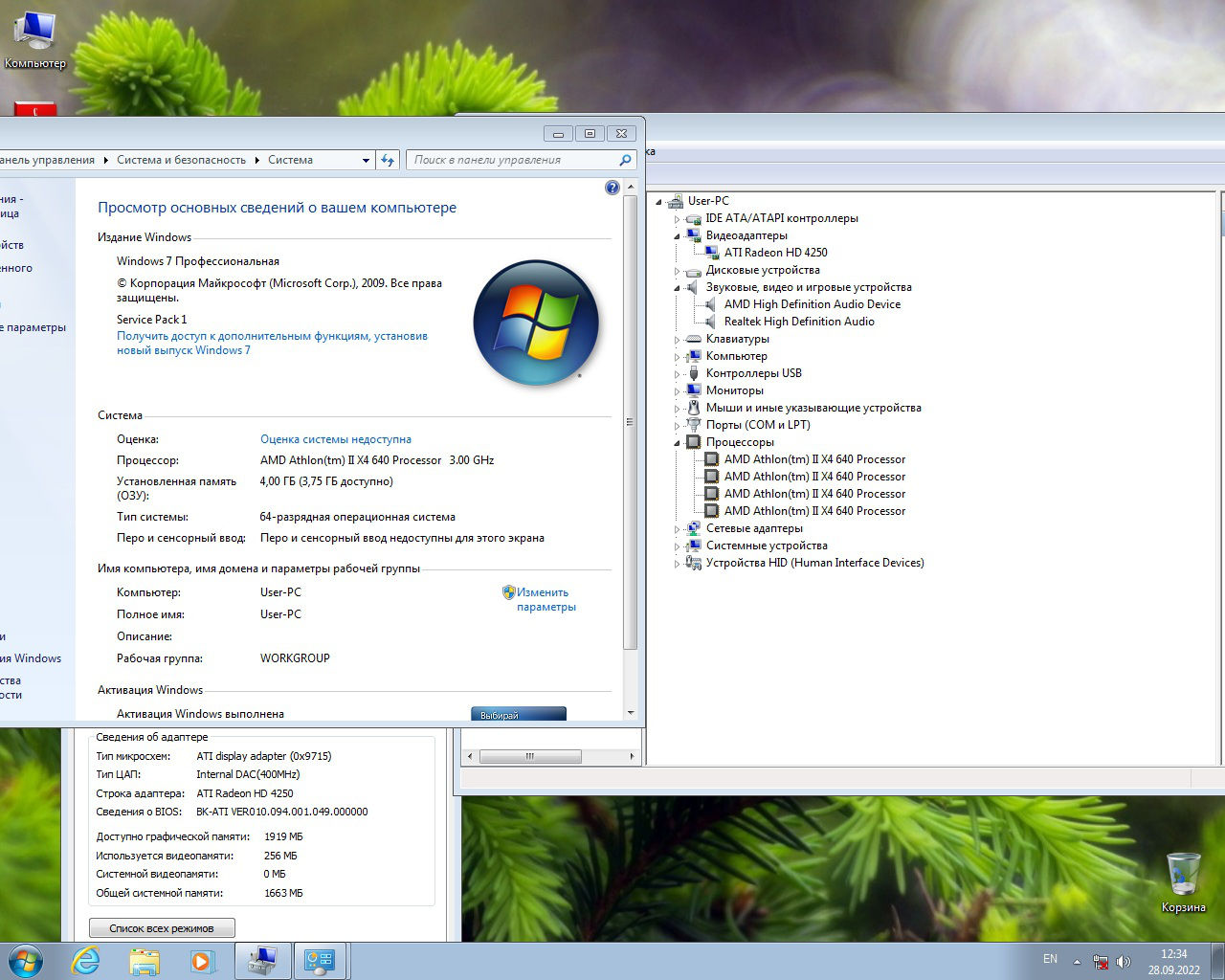Viewport: 1225px width, 980px height.
Task: Click the Control Panel search field
Action: click(x=512, y=160)
